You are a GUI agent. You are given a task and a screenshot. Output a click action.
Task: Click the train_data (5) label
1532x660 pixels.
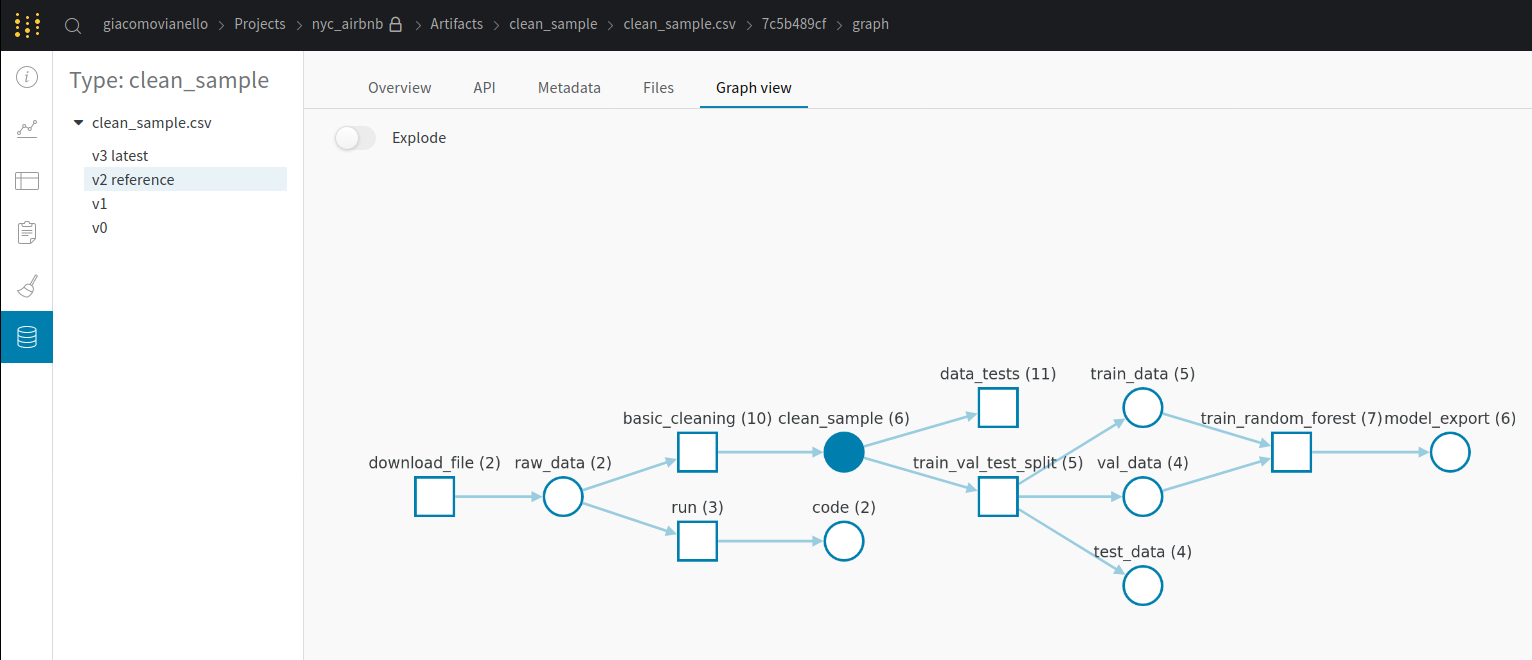[1143, 374]
